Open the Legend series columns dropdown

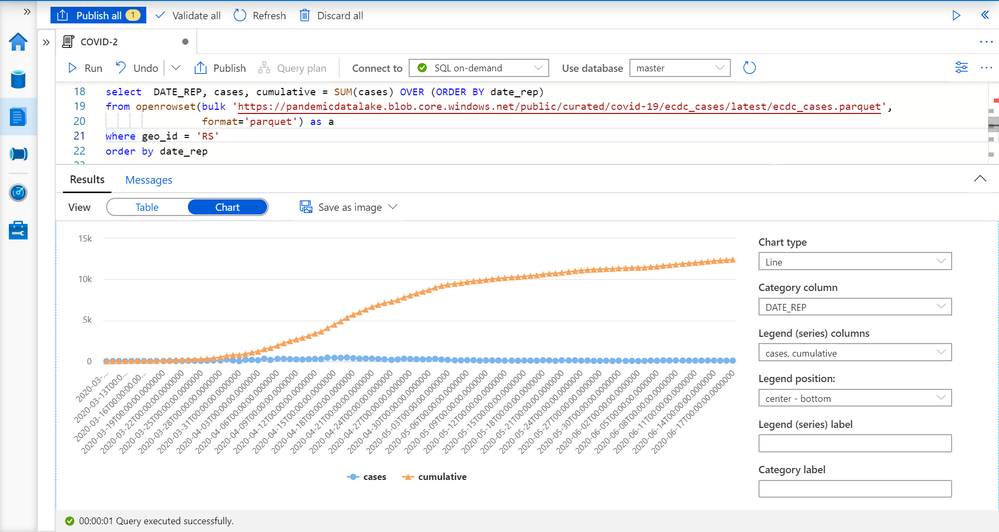point(854,353)
